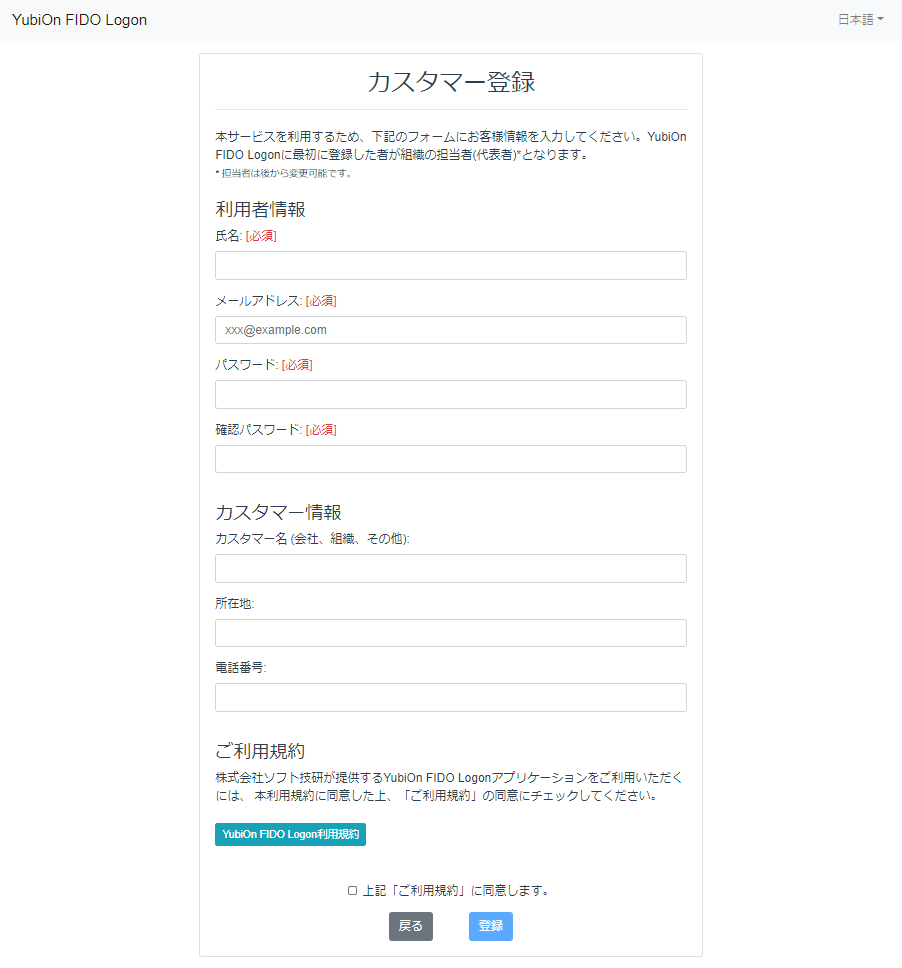Focus the 氏名 name input field
This screenshot has width=902, height=968.
coord(451,265)
